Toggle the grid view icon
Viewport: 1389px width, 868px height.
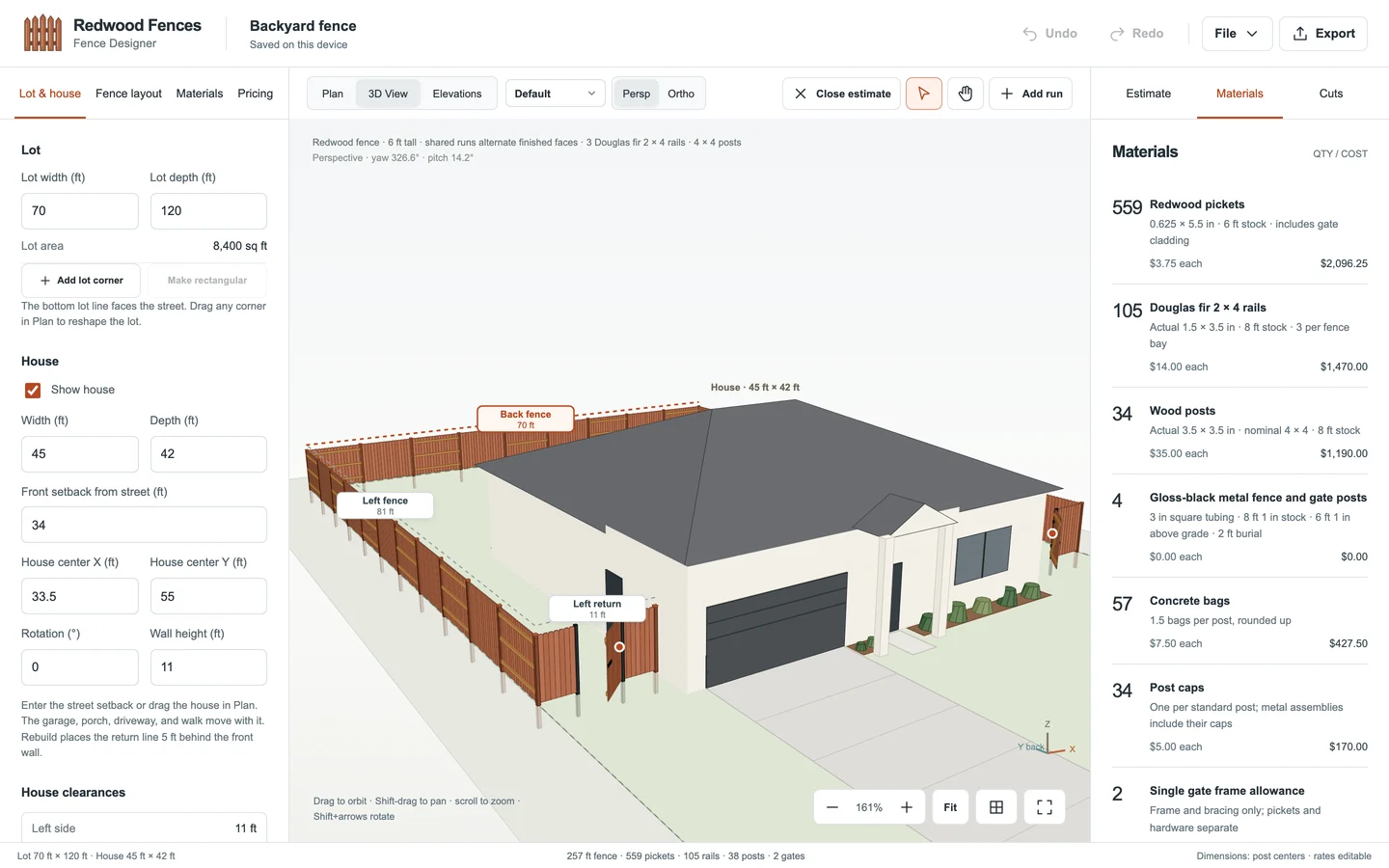click(996, 807)
